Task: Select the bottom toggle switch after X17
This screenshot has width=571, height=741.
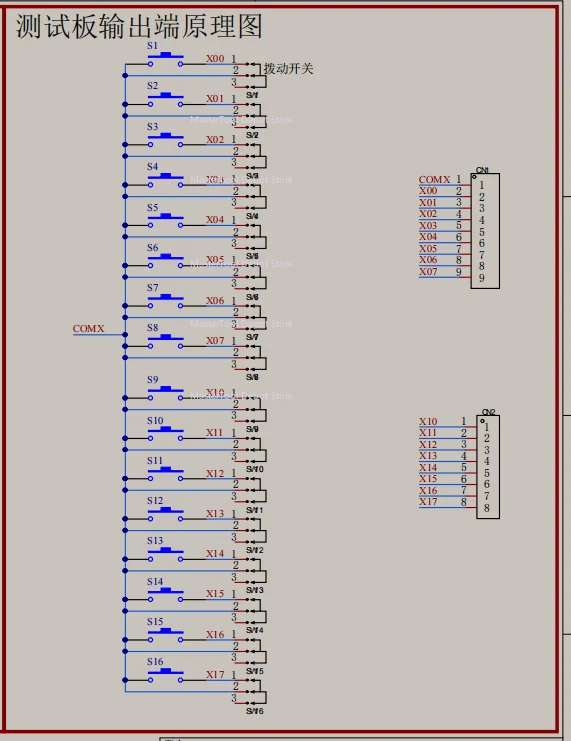Action: pos(256,691)
